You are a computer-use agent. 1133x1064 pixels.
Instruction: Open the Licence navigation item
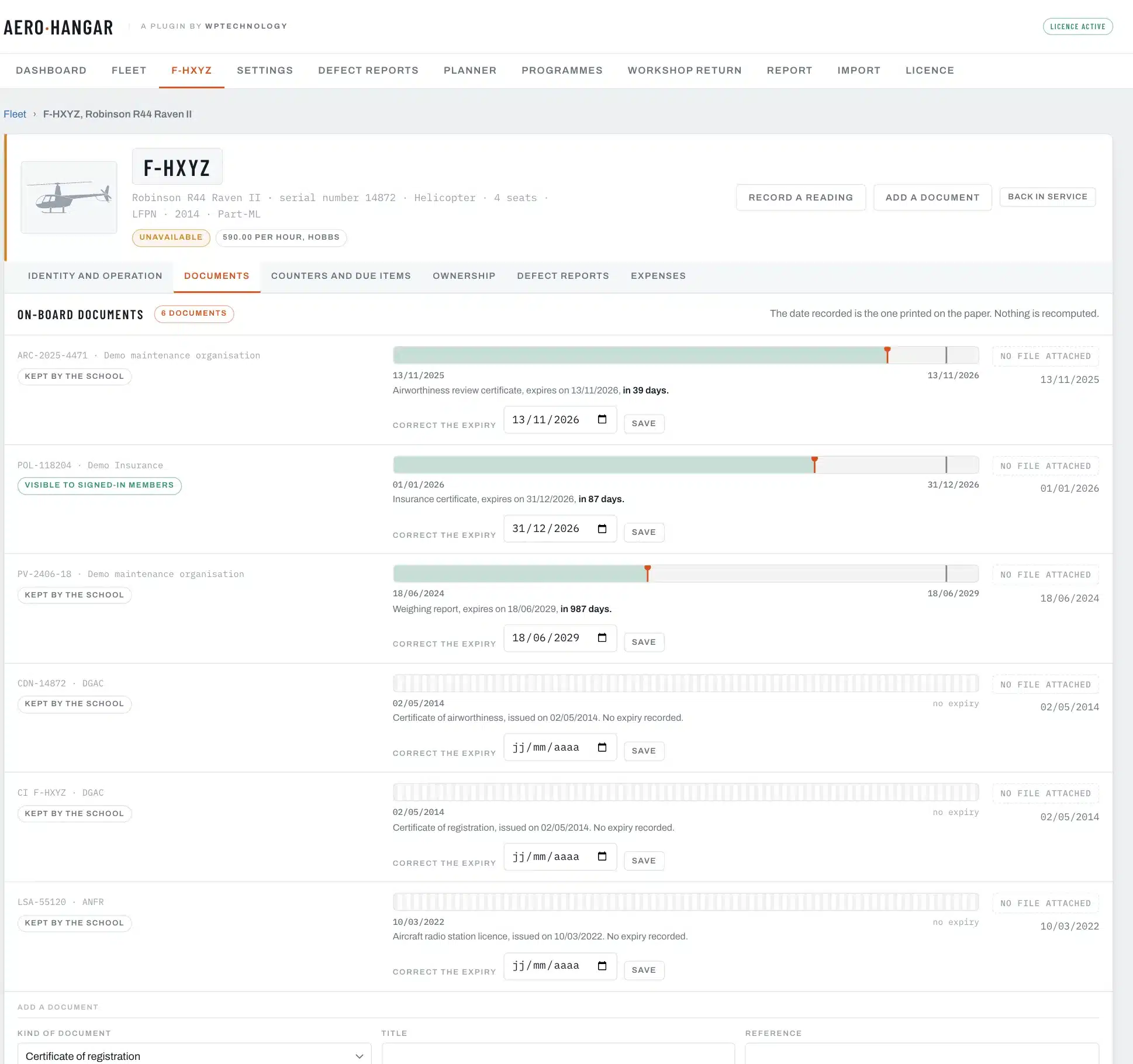[930, 70]
